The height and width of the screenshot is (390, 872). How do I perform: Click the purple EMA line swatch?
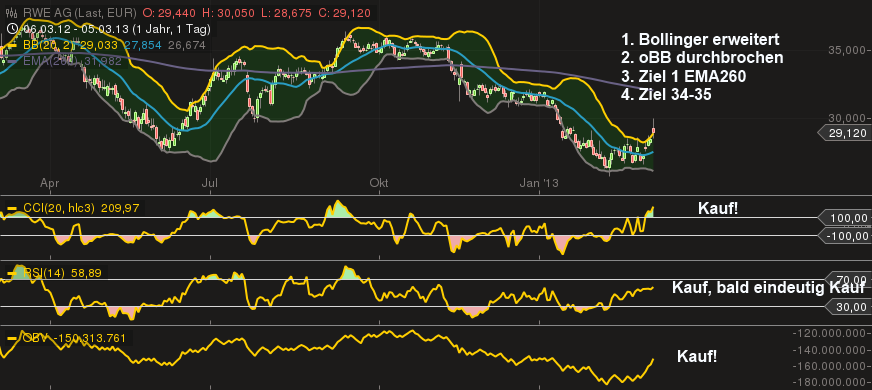[12, 61]
